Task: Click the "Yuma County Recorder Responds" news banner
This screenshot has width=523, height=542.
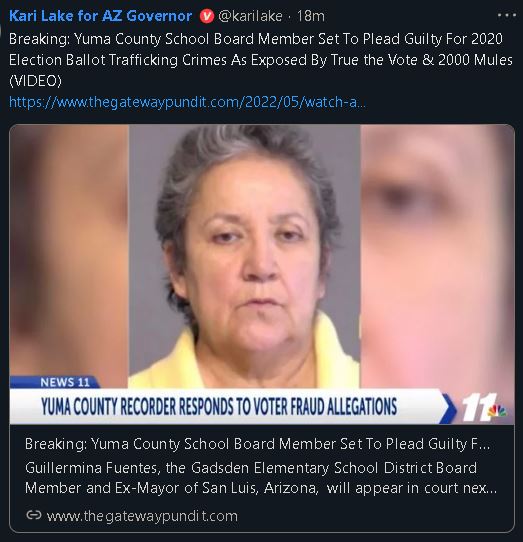Action: pyautogui.click(x=219, y=406)
